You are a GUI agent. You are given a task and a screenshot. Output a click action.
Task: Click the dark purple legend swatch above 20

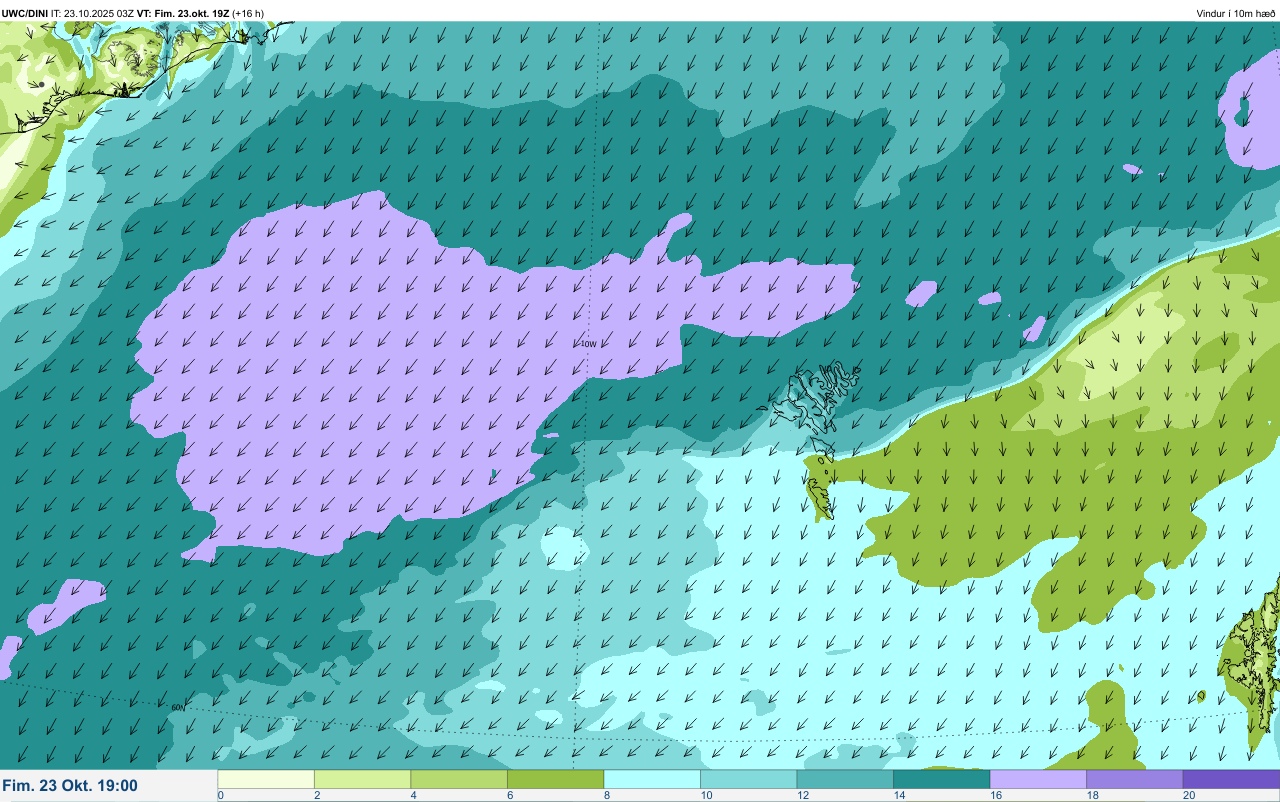(x=1231, y=779)
